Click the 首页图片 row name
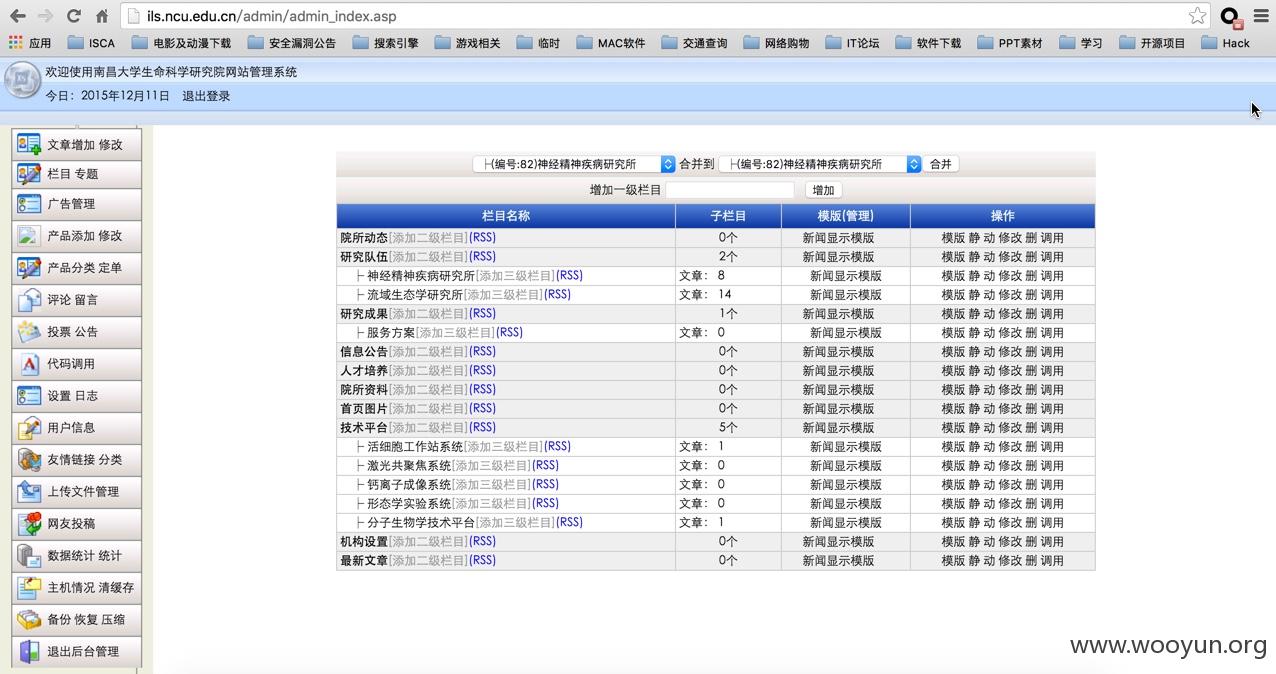1276x674 pixels. 364,409
